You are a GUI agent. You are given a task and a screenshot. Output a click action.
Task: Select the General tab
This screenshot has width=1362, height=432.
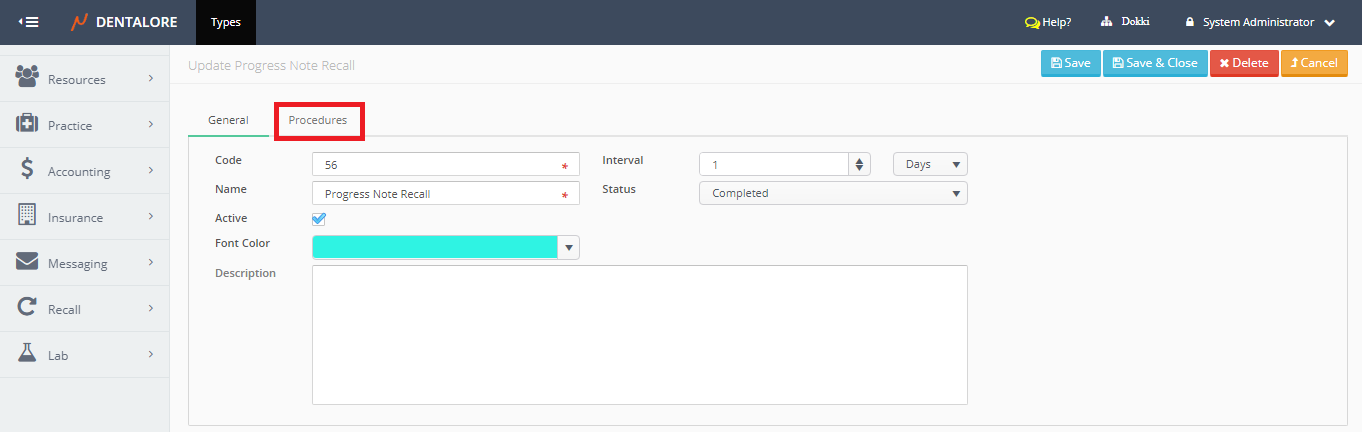point(228,120)
